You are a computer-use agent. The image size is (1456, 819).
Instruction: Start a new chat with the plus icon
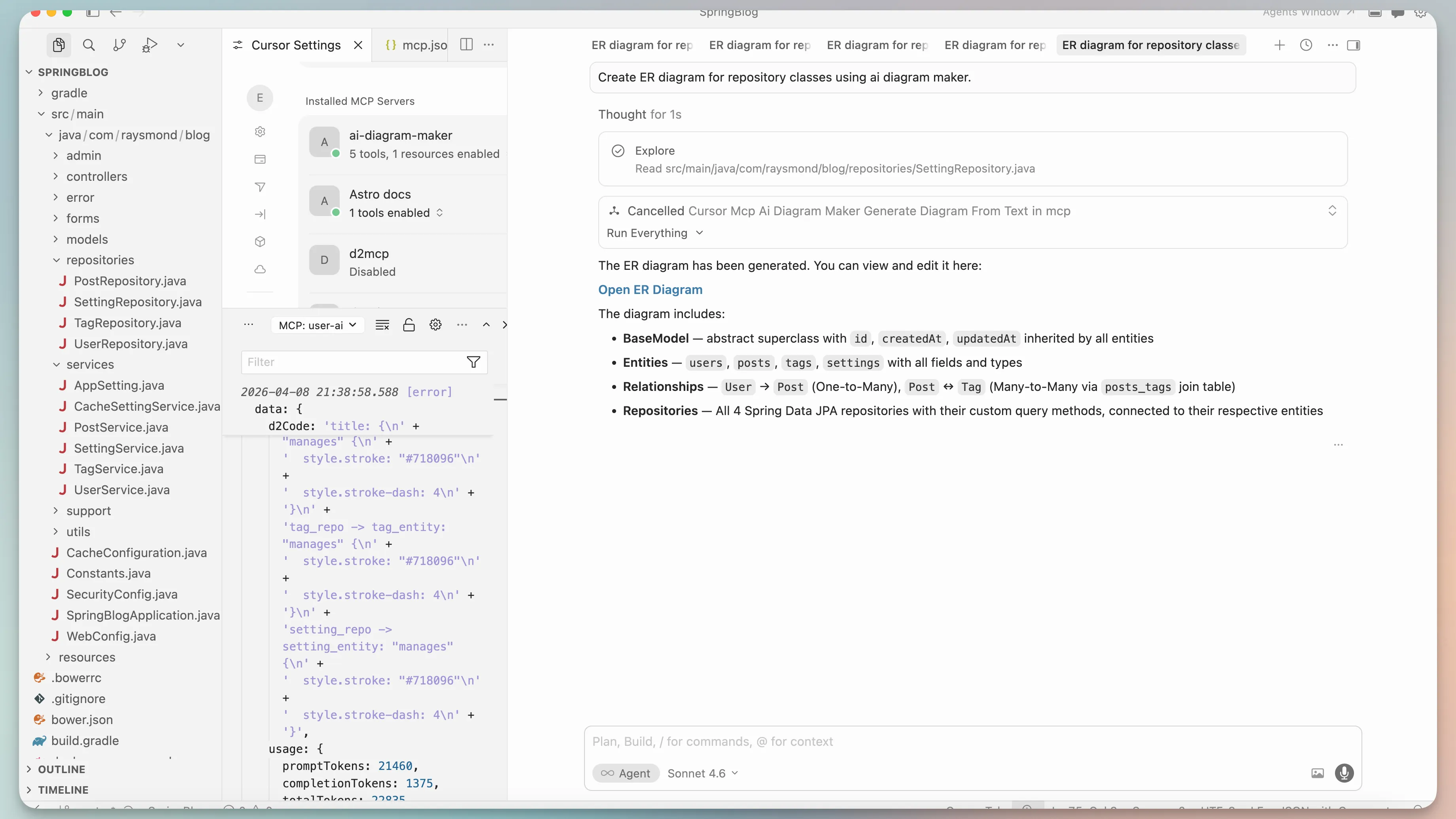pyautogui.click(x=1279, y=45)
